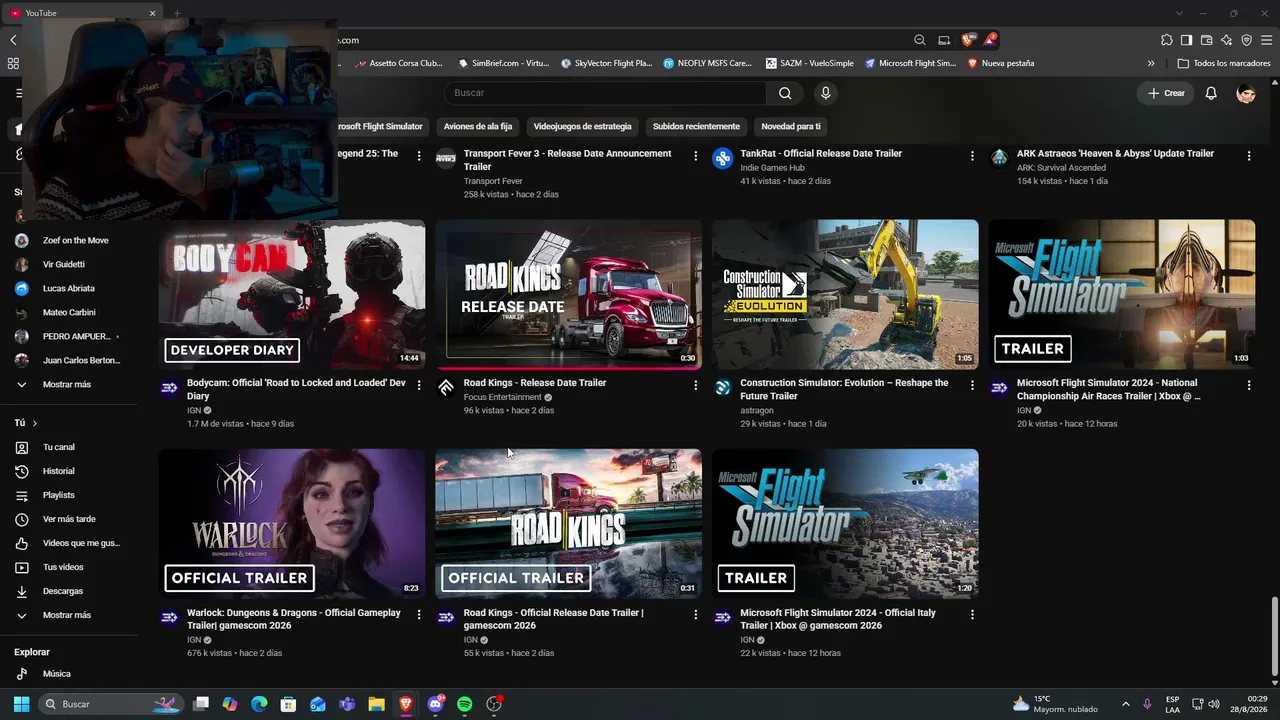Play the Flight Simulator Italy Trailer thumbnail

(845, 524)
